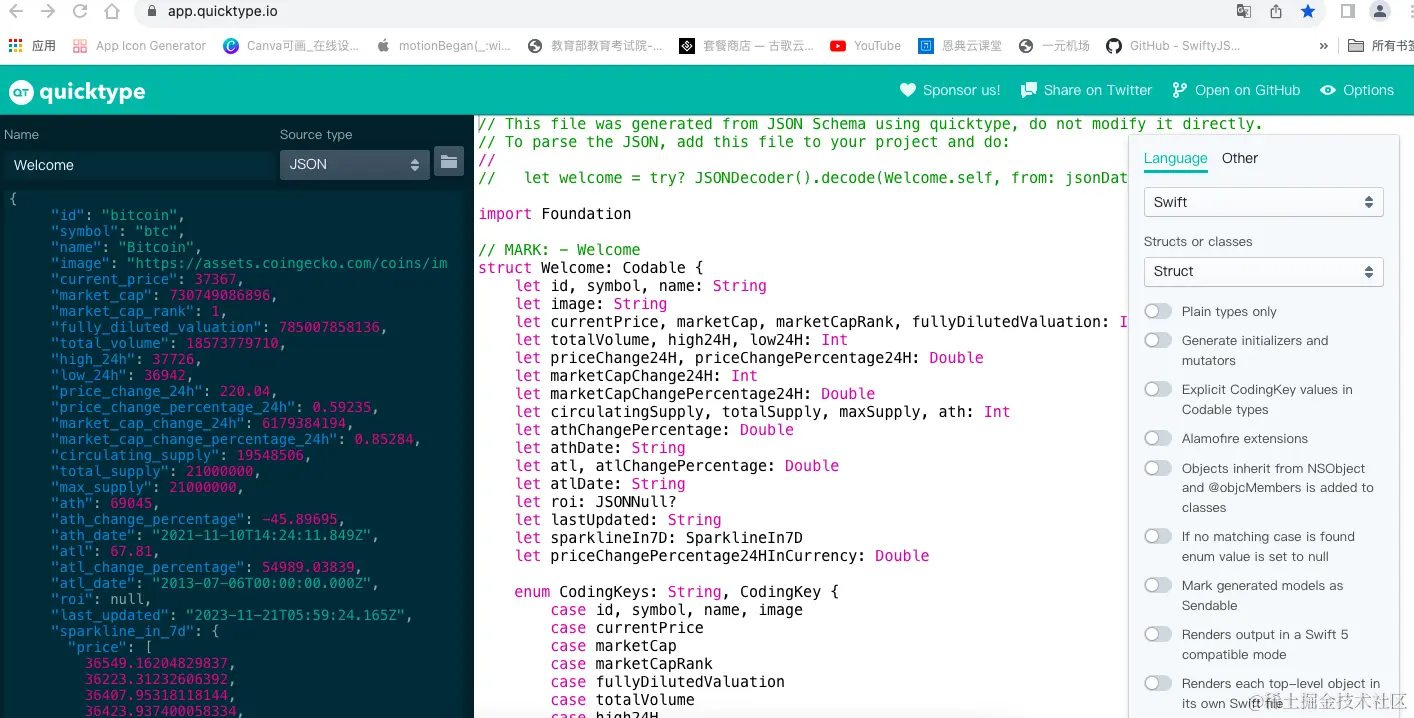Click the translate page icon in address bar
The width and height of the screenshot is (1414, 718).
pos(1244,11)
